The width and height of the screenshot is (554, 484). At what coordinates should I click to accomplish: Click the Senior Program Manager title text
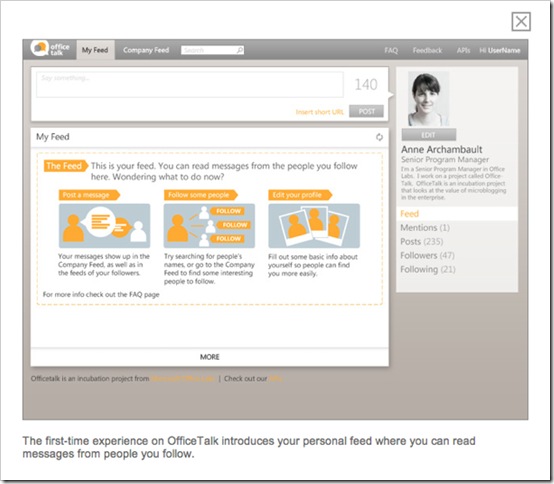pyautogui.click(x=445, y=160)
